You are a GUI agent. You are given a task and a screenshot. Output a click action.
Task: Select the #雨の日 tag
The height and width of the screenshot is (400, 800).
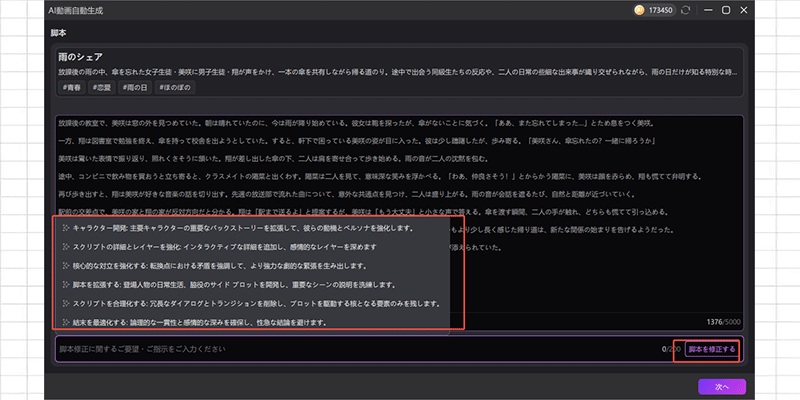[x=137, y=89]
